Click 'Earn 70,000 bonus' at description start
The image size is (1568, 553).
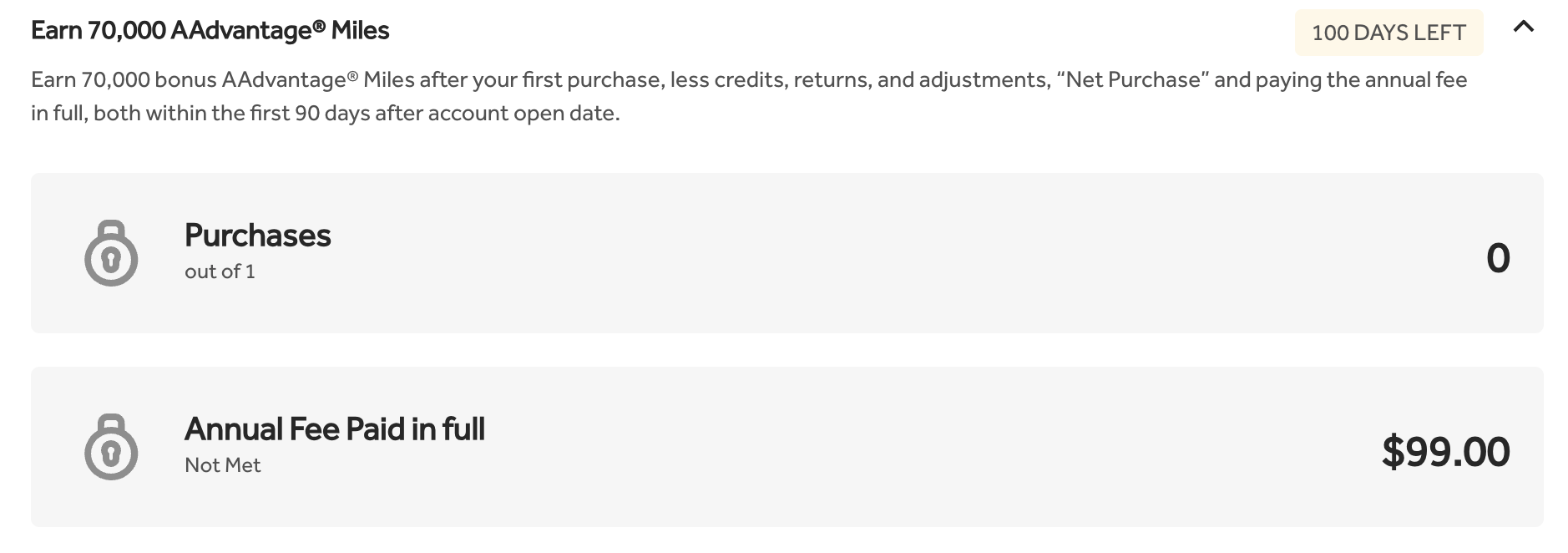click(124, 80)
